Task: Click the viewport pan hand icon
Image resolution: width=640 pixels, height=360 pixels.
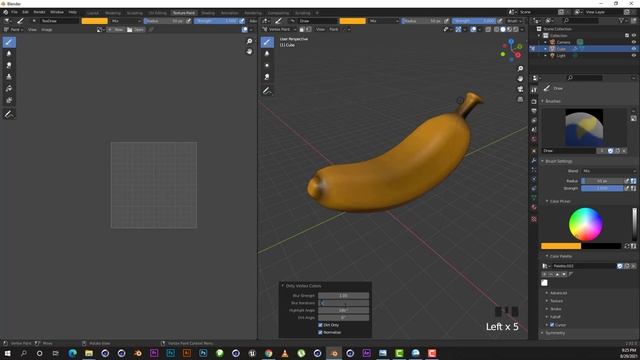Action: point(520,79)
